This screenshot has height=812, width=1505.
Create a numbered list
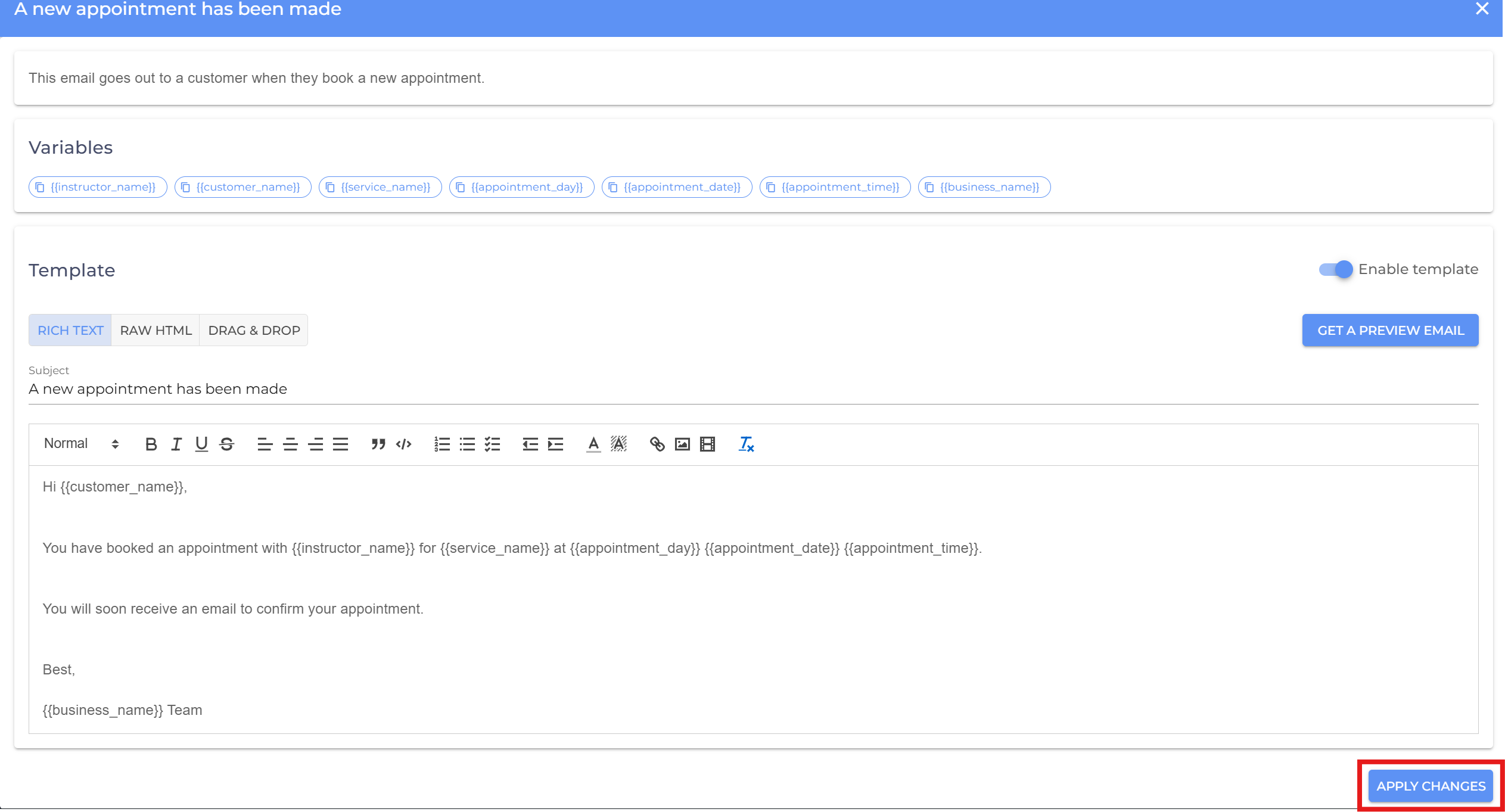(442, 444)
